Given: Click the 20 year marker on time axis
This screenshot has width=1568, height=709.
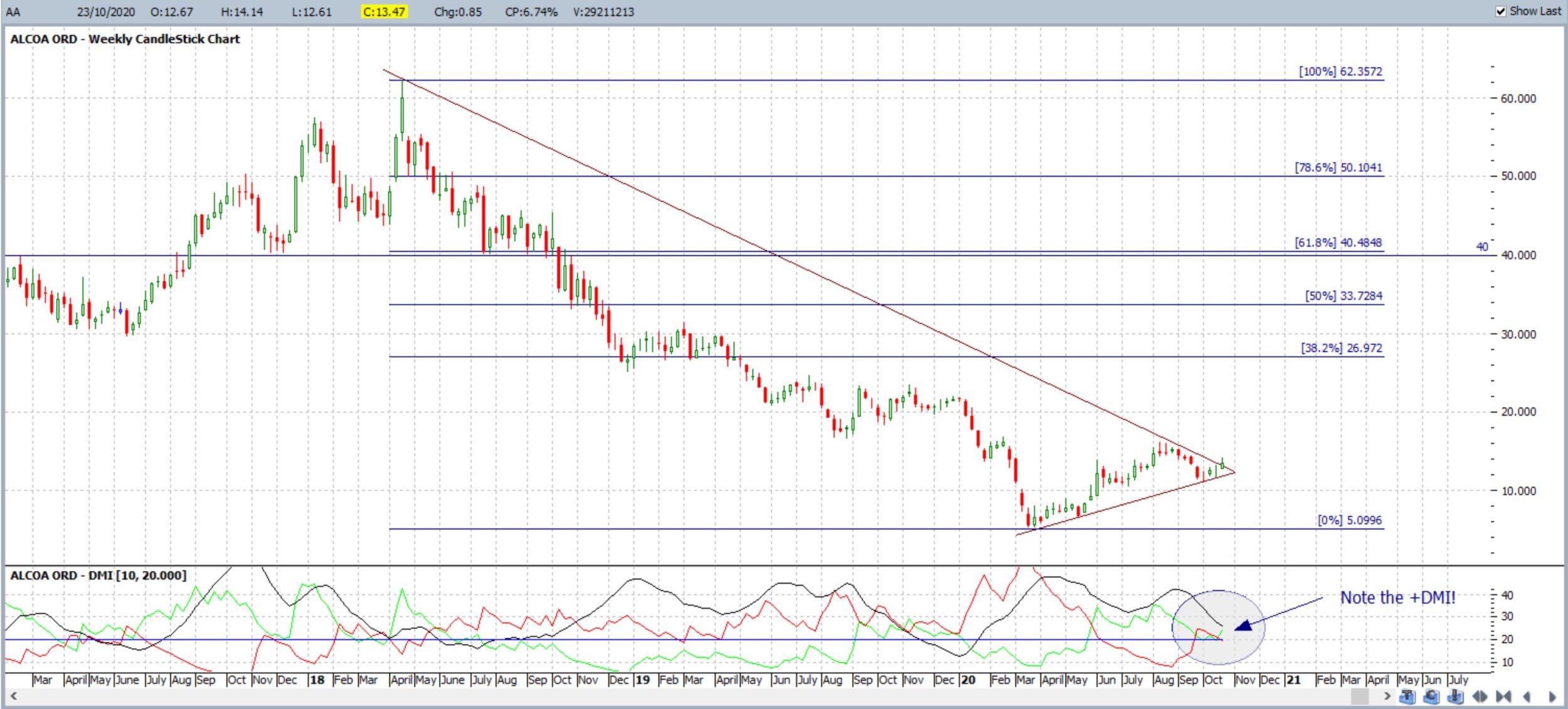Looking at the screenshot, I should 968,680.
